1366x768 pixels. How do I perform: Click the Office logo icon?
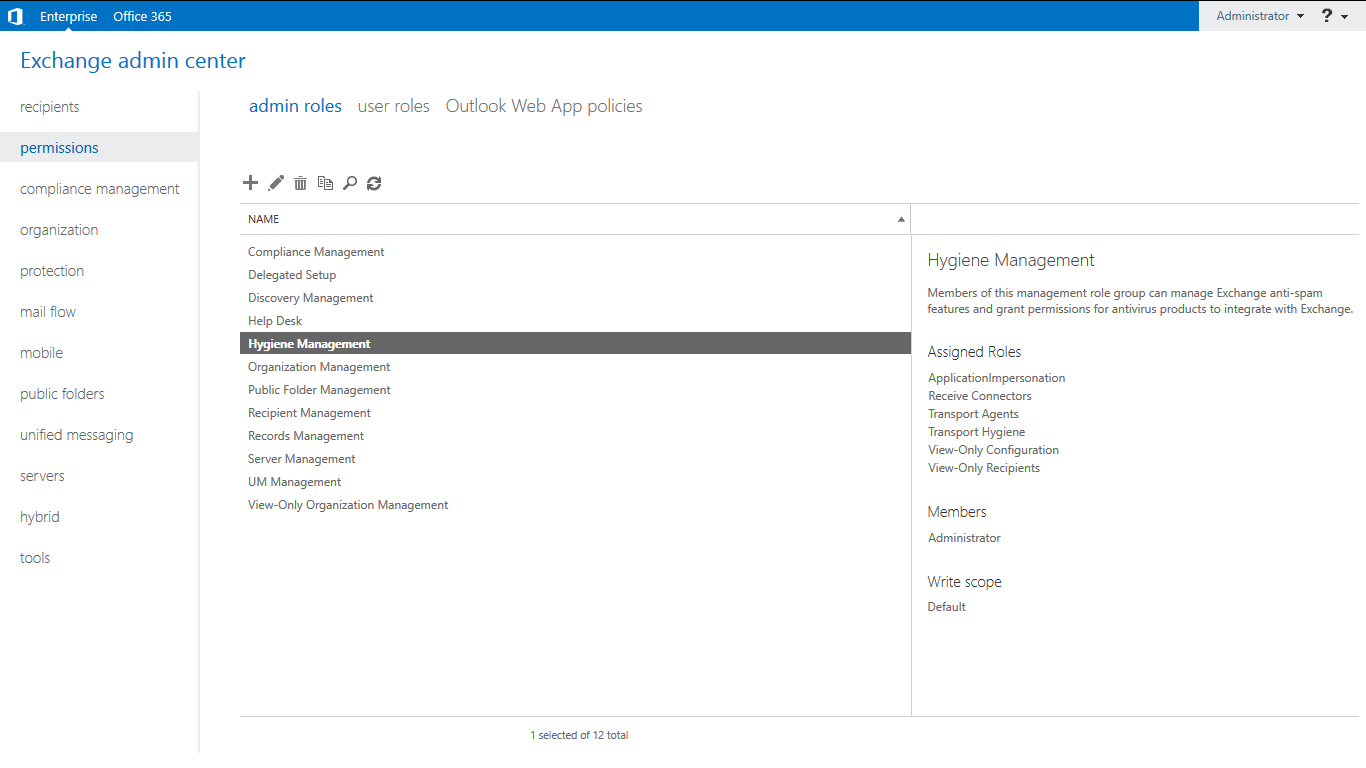click(x=15, y=16)
